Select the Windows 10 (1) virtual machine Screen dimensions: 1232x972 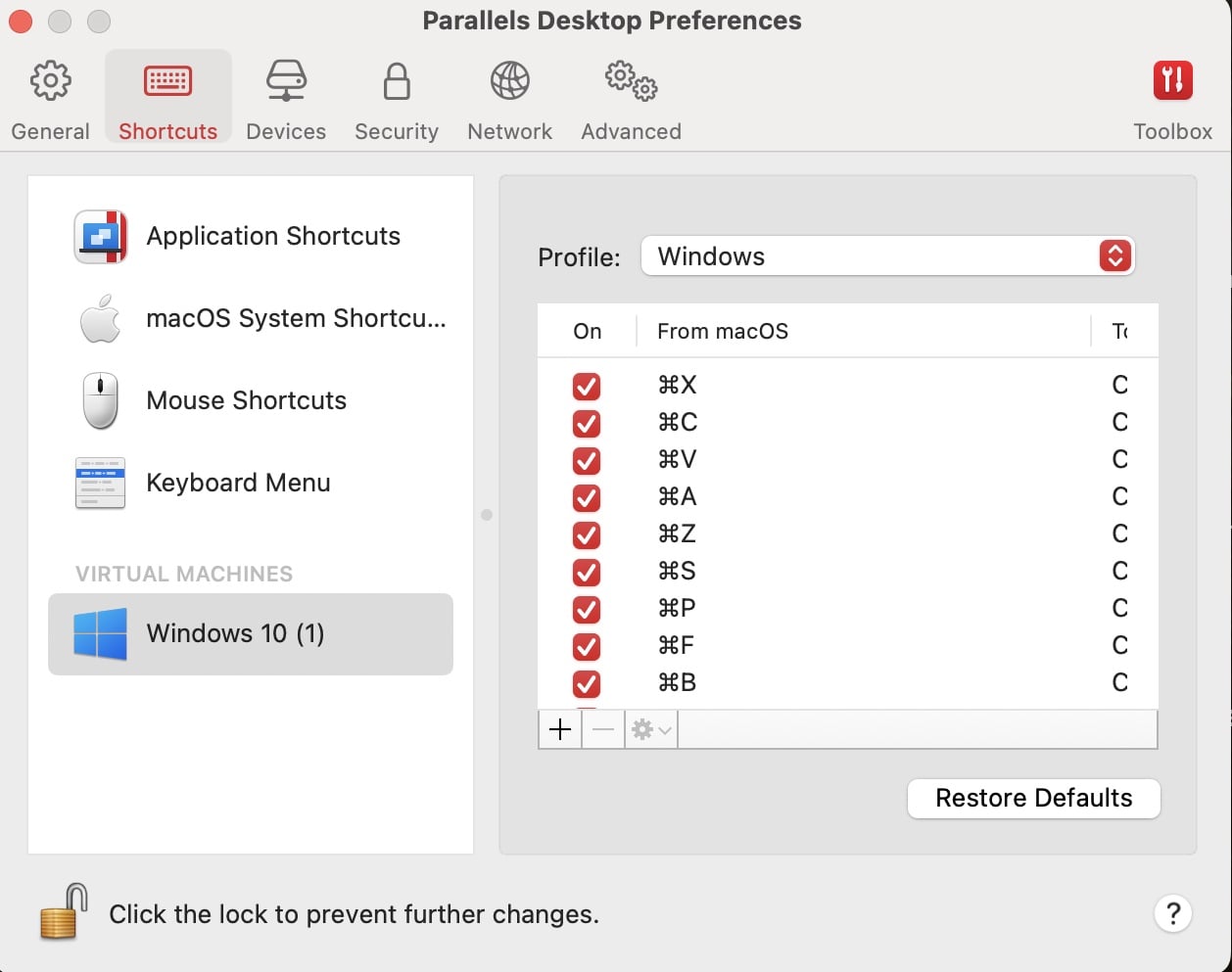click(251, 634)
